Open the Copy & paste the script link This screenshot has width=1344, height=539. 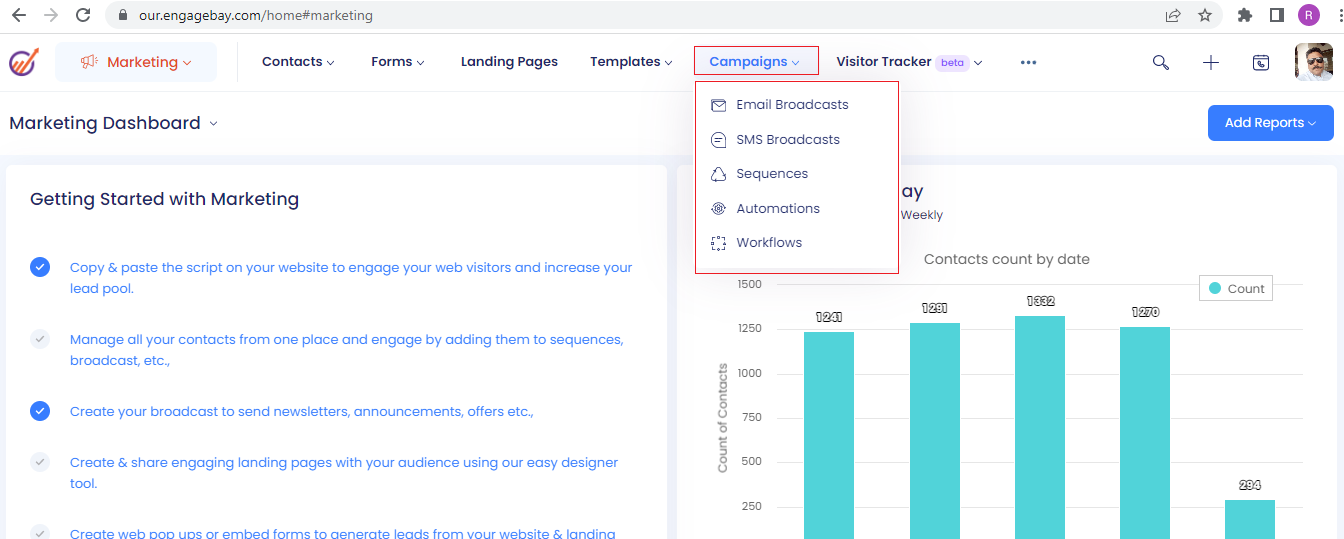[351, 278]
